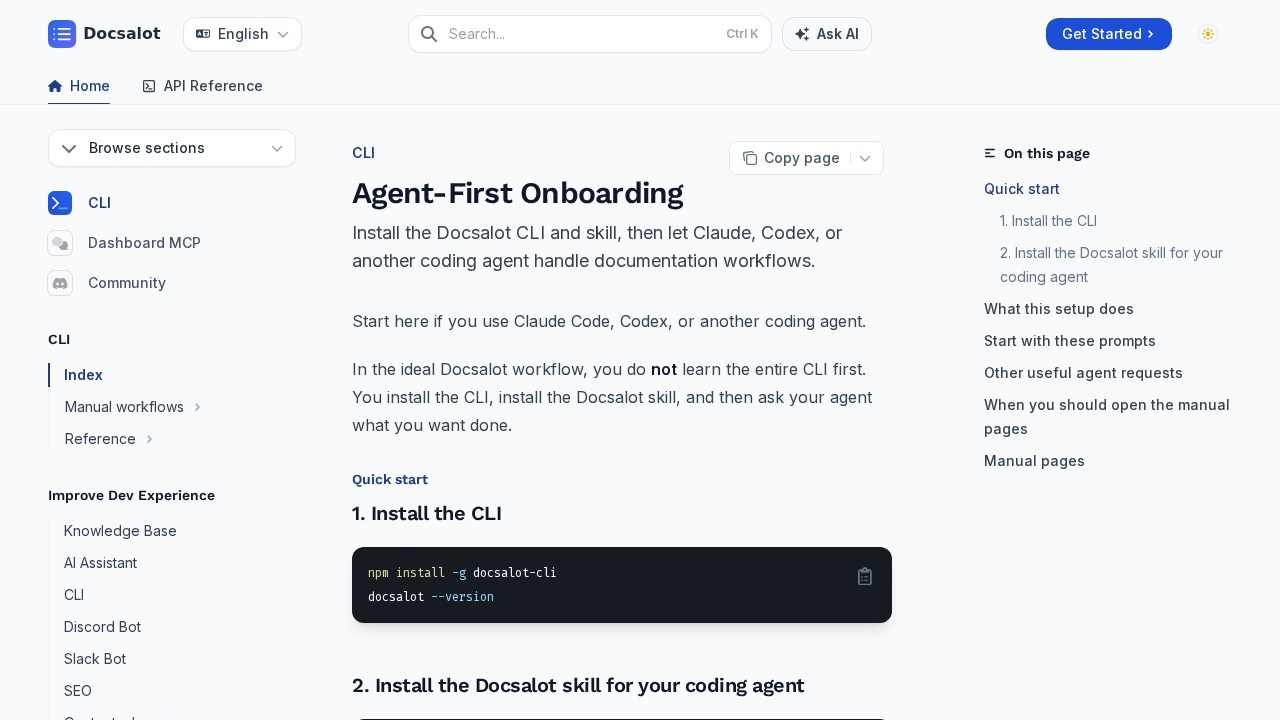Click the Docsalot logo icon
The image size is (1280, 720).
coord(62,34)
